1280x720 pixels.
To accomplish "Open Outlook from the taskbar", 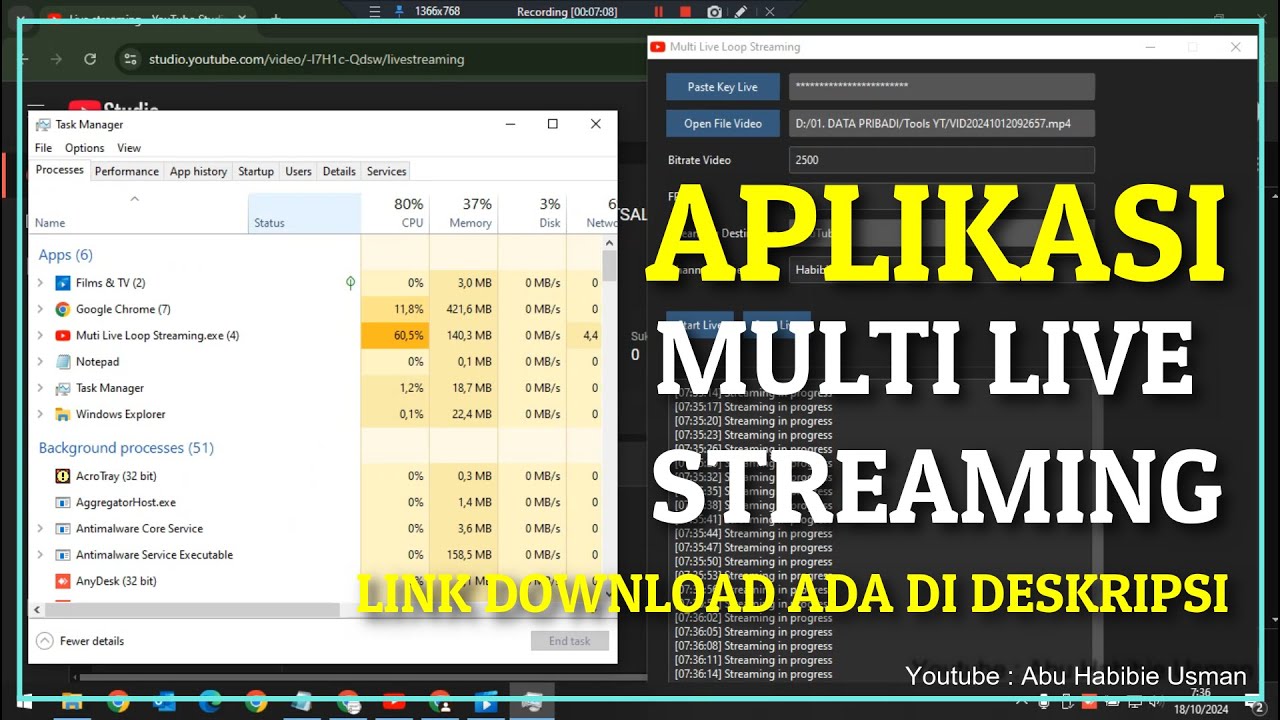I will pos(164,702).
